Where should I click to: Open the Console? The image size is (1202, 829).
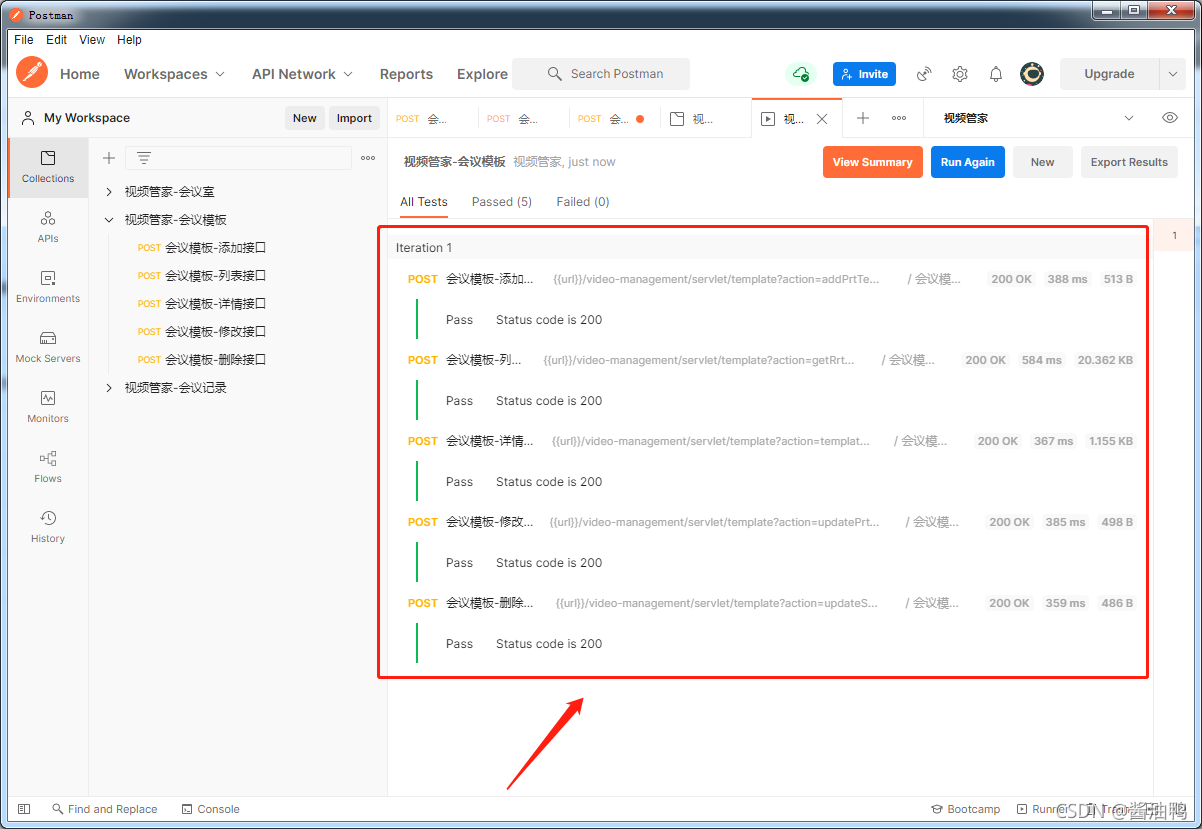211,809
